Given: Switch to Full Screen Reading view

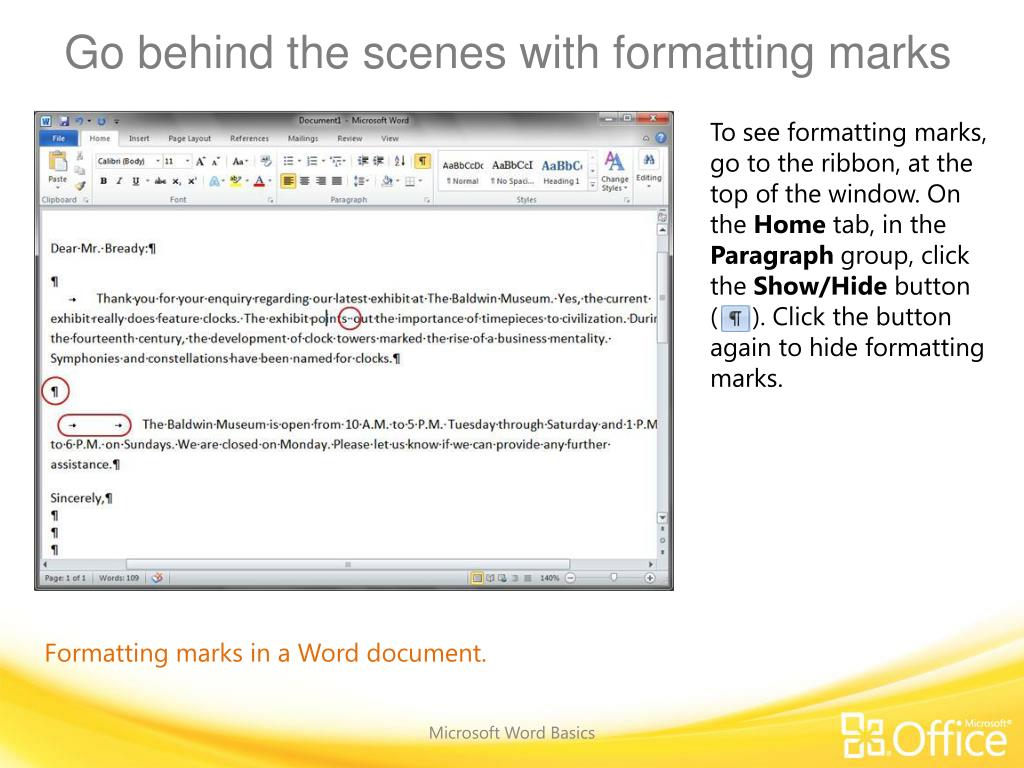Looking at the screenshot, I should [x=490, y=578].
